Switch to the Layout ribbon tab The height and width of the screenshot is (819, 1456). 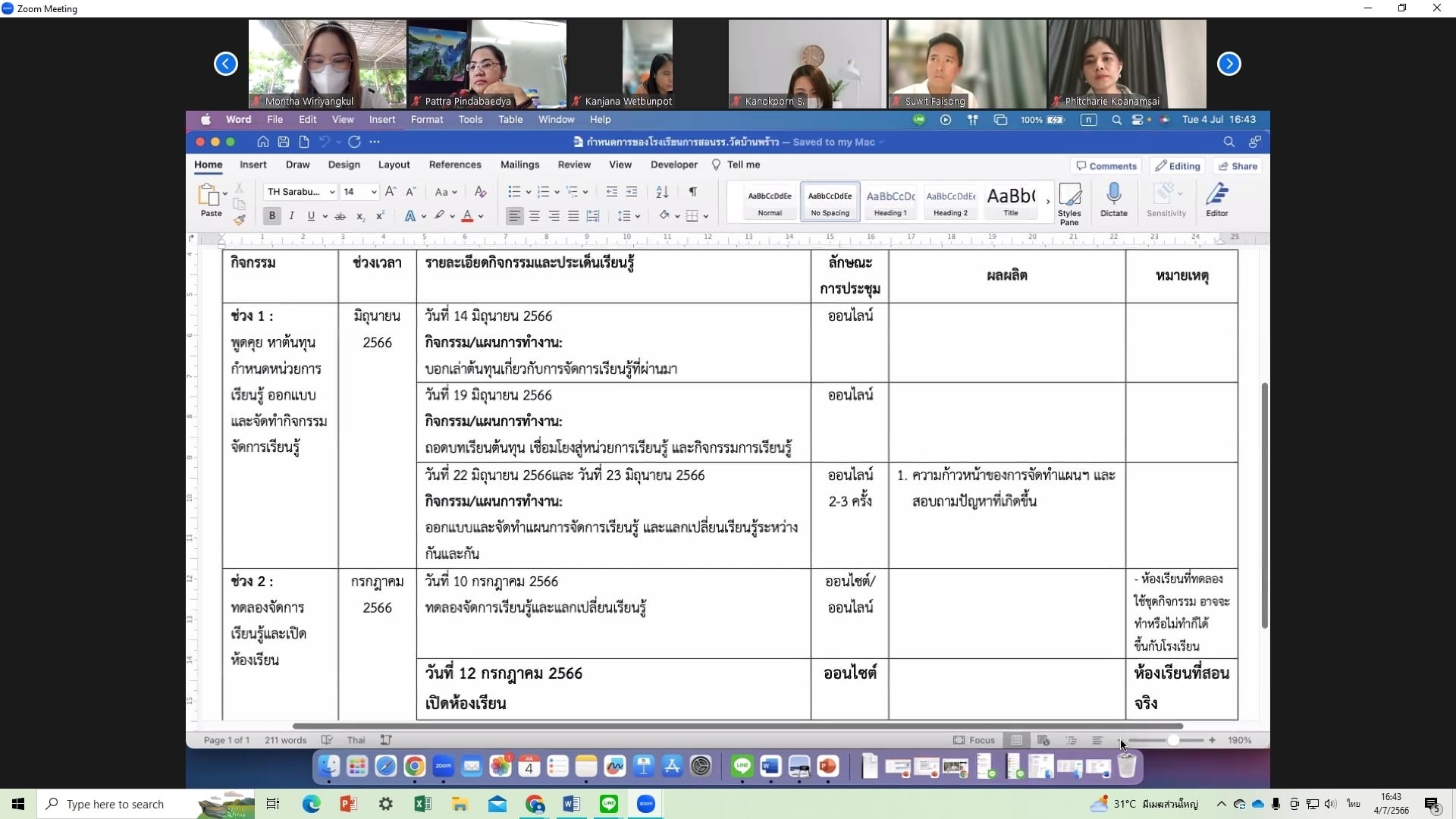394,165
